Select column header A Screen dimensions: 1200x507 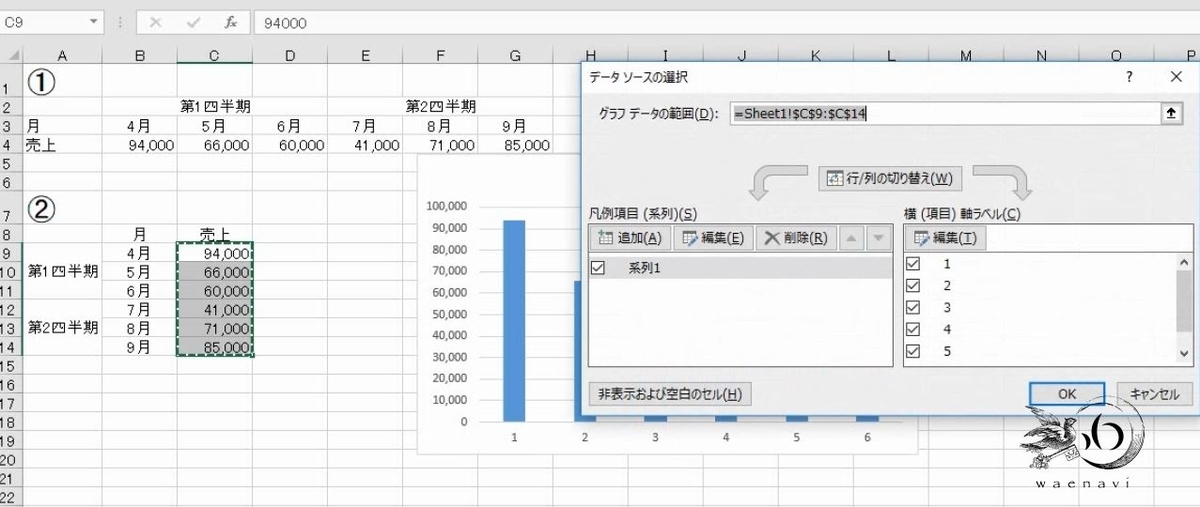point(62,56)
